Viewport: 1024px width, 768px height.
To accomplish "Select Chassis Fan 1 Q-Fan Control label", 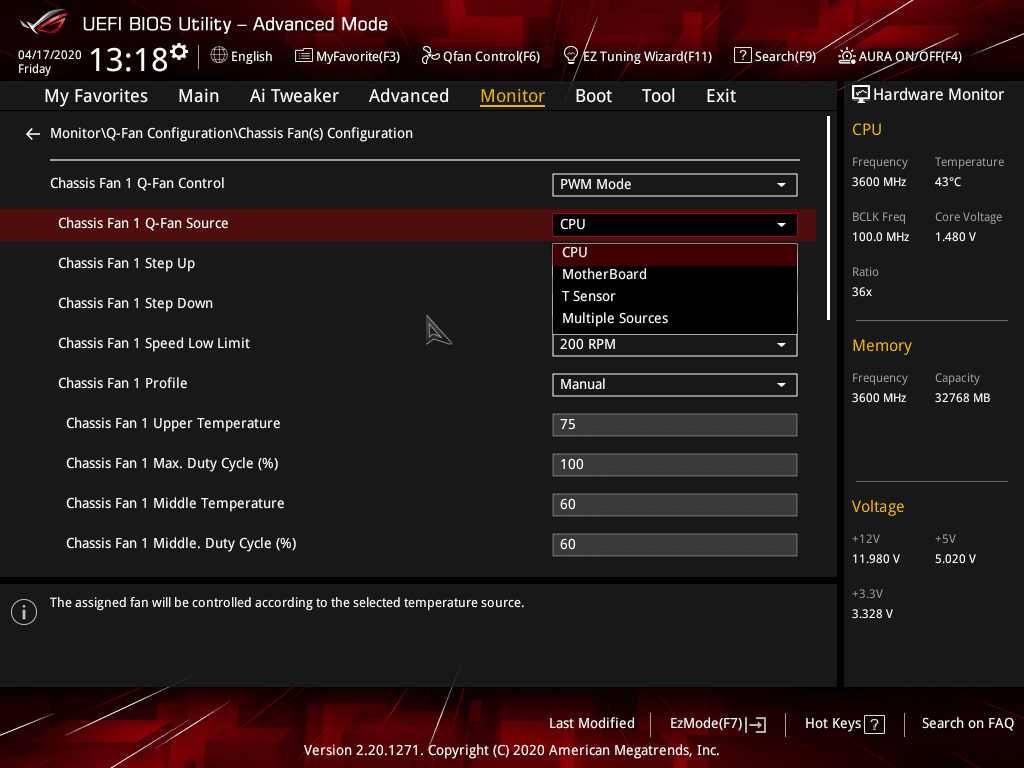I will [x=137, y=184].
